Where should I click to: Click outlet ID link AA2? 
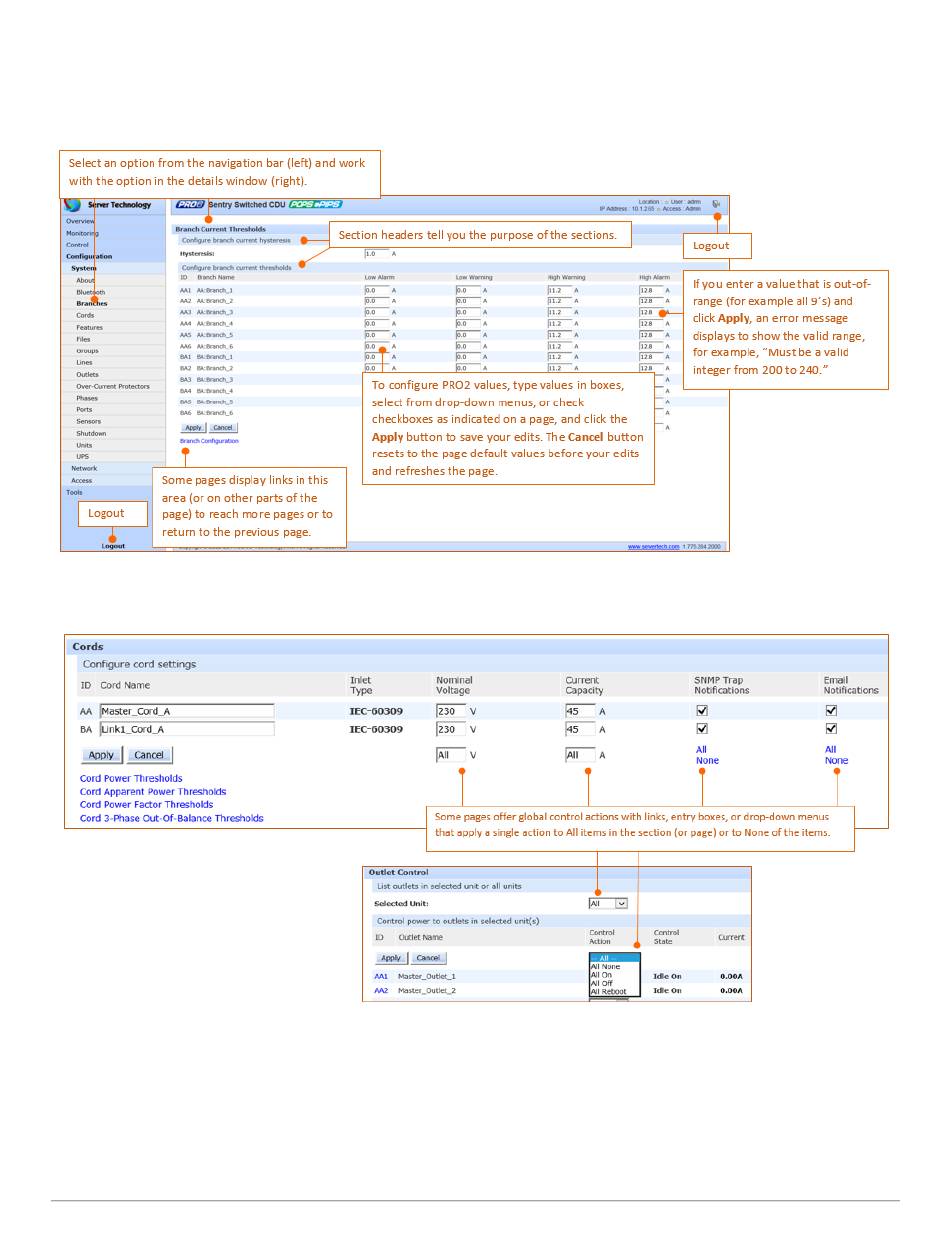click(381, 991)
